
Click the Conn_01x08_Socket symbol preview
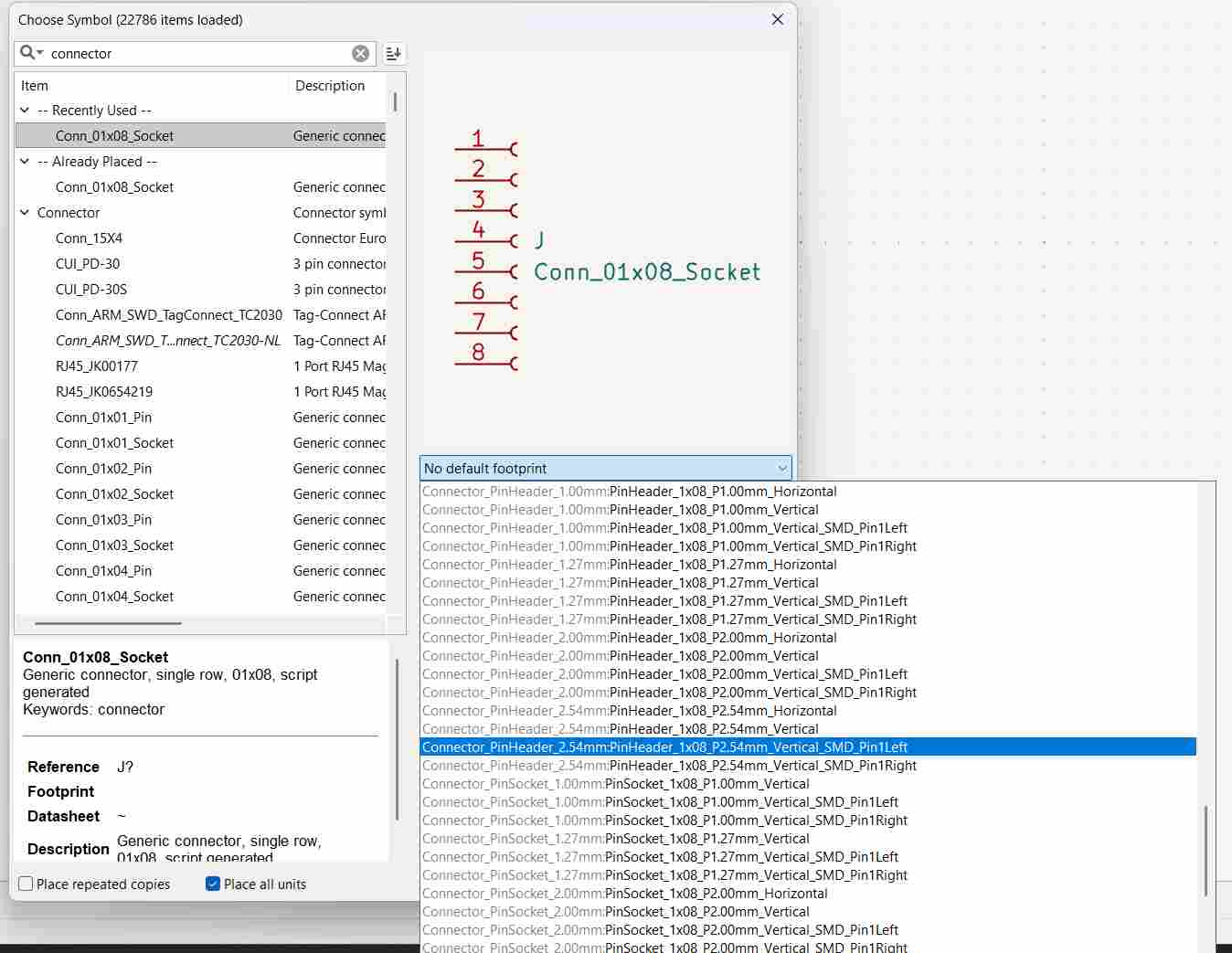(x=607, y=249)
